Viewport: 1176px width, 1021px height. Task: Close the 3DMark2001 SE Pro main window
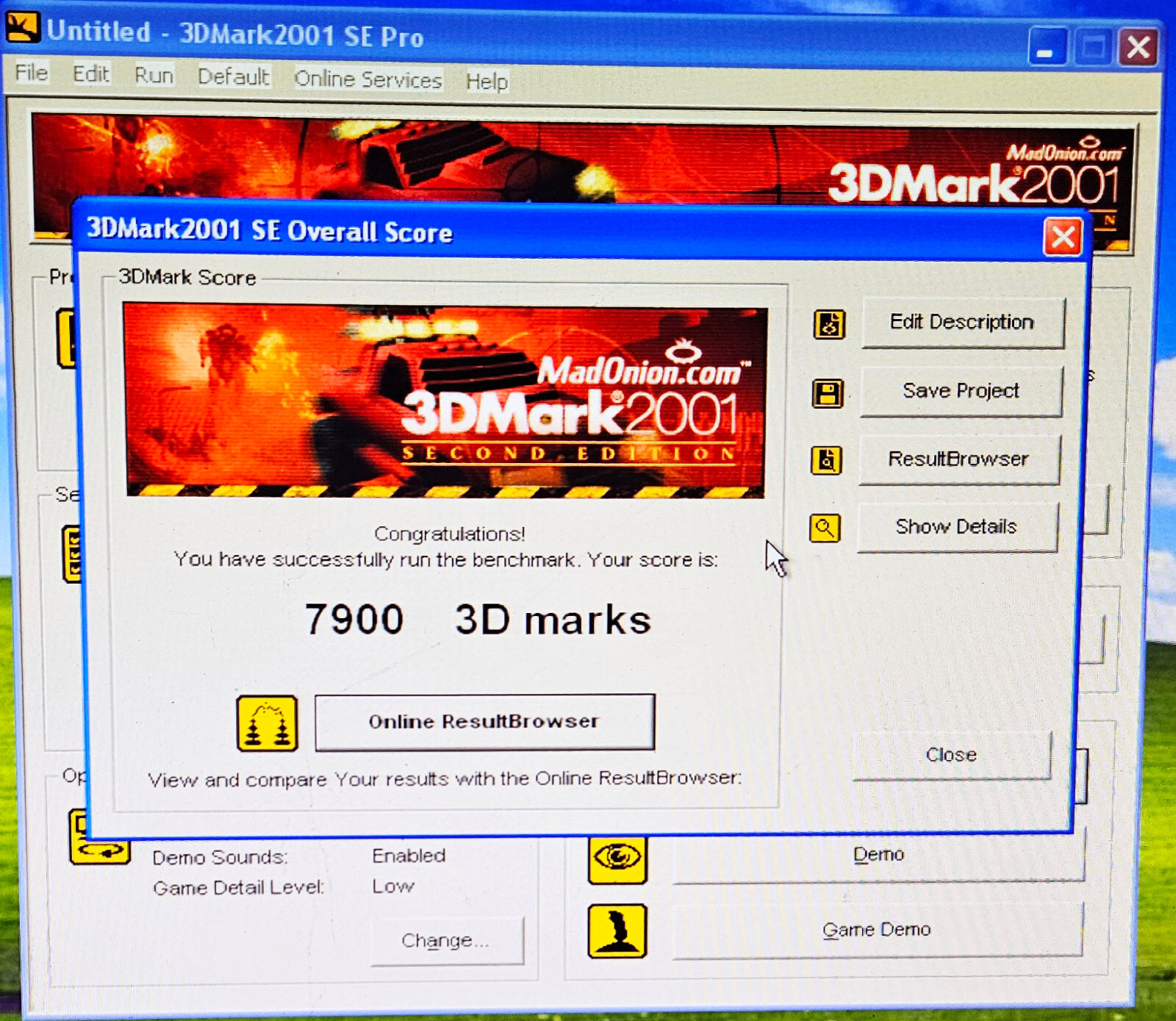pyautogui.click(x=1139, y=48)
